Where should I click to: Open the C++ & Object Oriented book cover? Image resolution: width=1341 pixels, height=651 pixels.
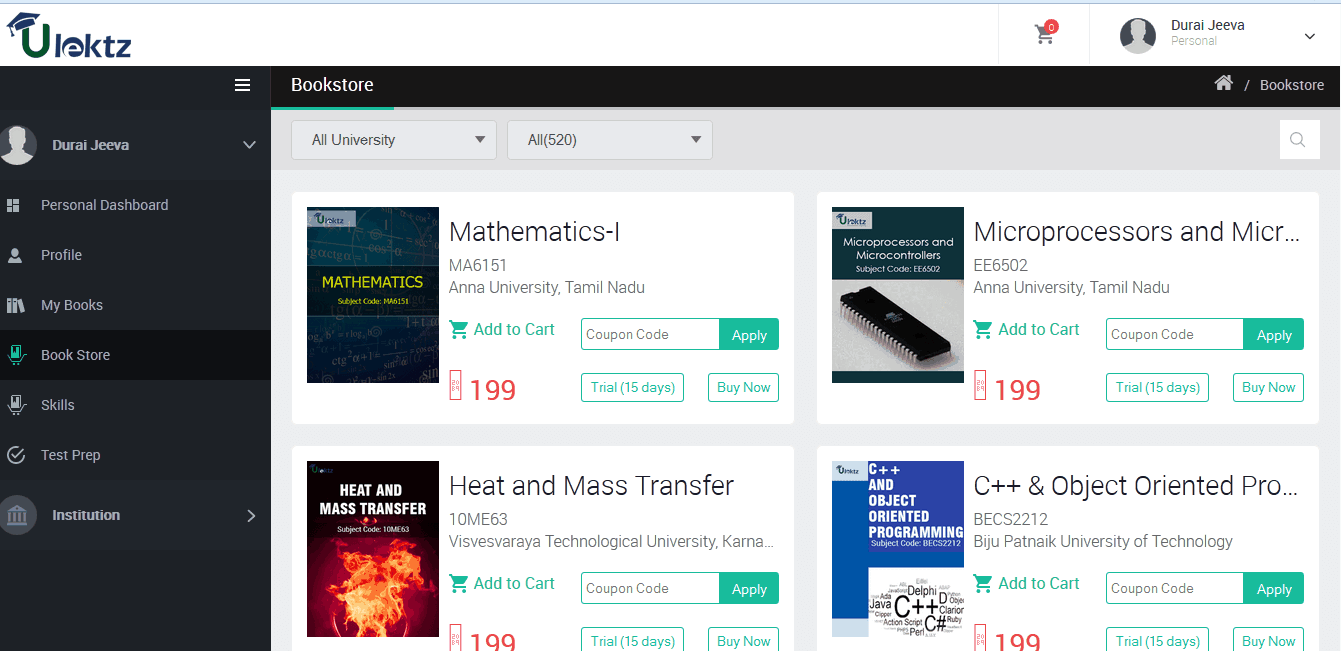pyautogui.click(x=897, y=548)
